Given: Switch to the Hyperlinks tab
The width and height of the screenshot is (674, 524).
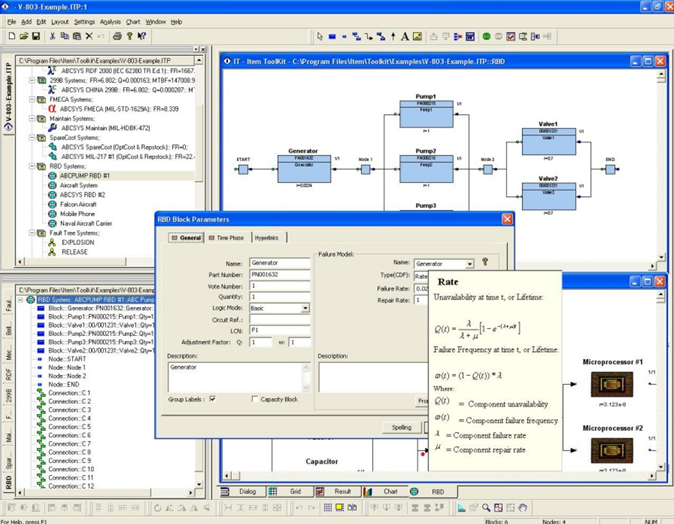Looking at the screenshot, I should pyautogui.click(x=266, y=238).
